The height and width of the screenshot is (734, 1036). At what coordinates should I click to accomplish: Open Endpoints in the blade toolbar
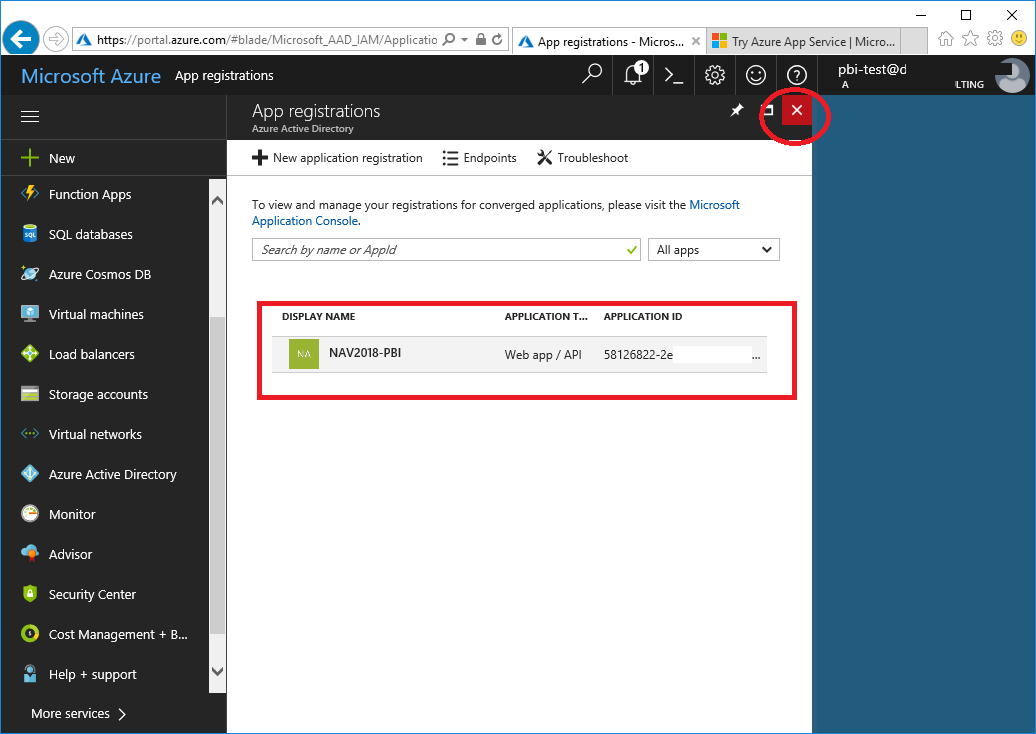(x=479, y=158)
